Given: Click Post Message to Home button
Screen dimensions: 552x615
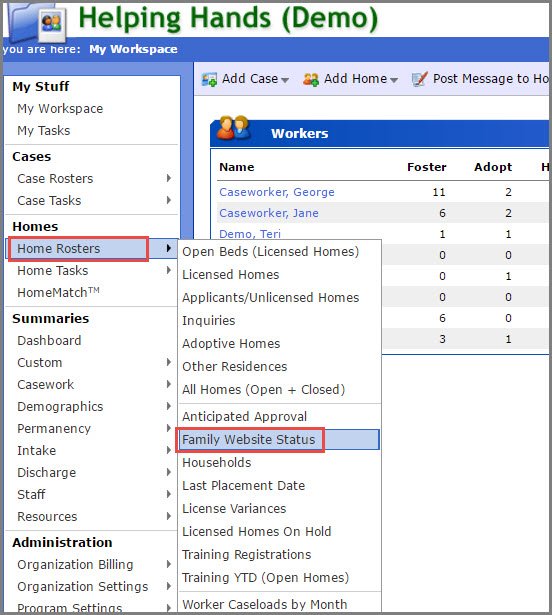Looking at the screenshot, I should tap(480, 79).
